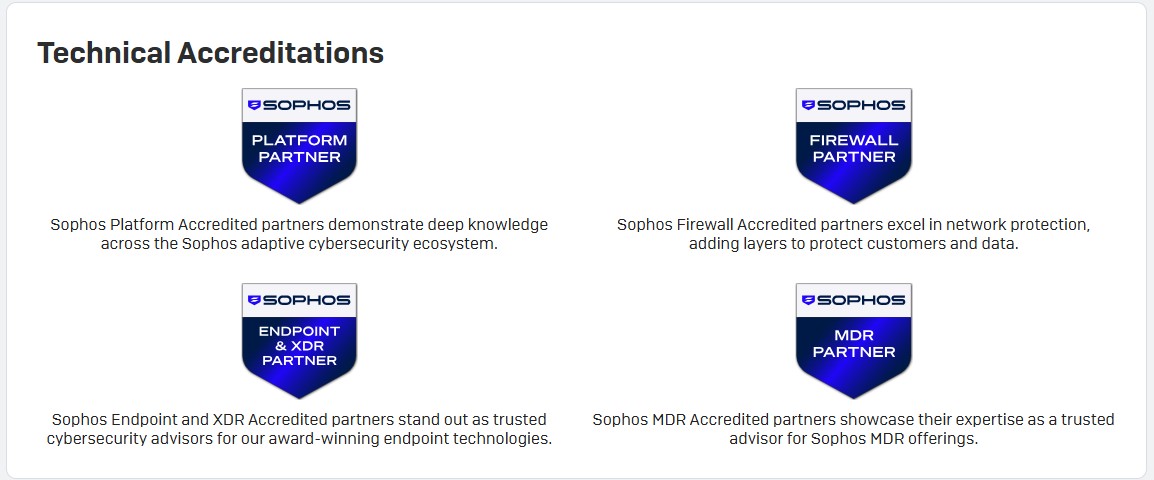Select "Sophos adaptive cybersecurity ecosystem" text line
Viewport: 1154px width, 480px height.
coord(299,244)
